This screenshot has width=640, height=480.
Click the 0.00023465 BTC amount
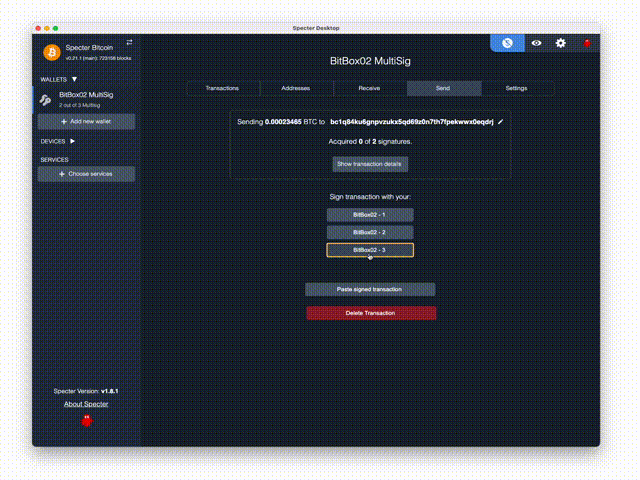pyautogui.click(x=283, y=122)
